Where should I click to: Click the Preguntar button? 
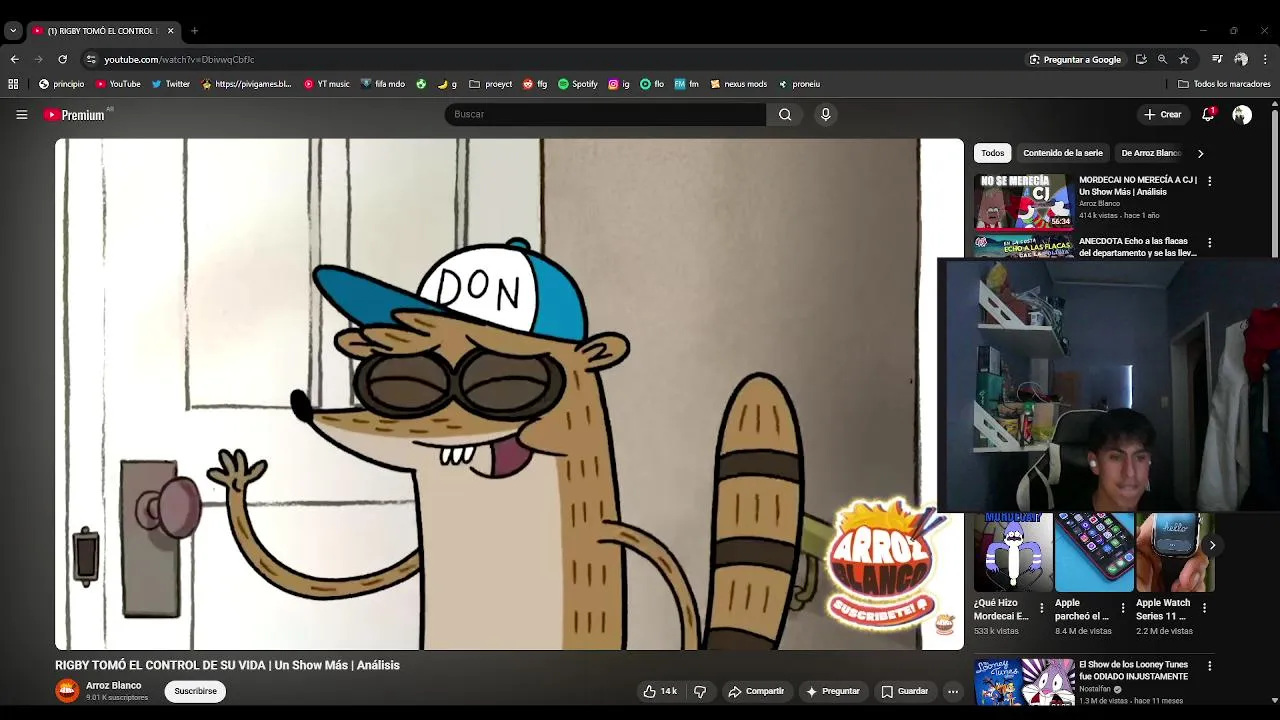[x=833, y=691]
